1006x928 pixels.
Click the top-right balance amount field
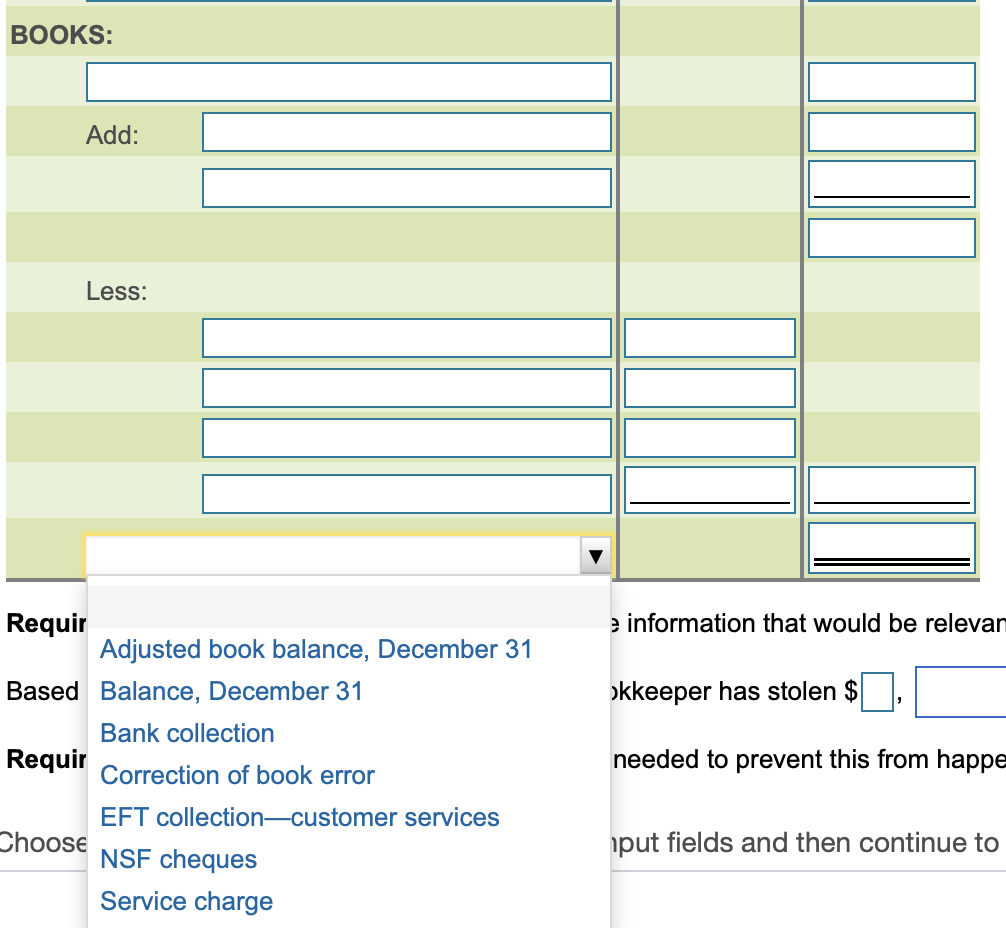(x=891, y=82)
